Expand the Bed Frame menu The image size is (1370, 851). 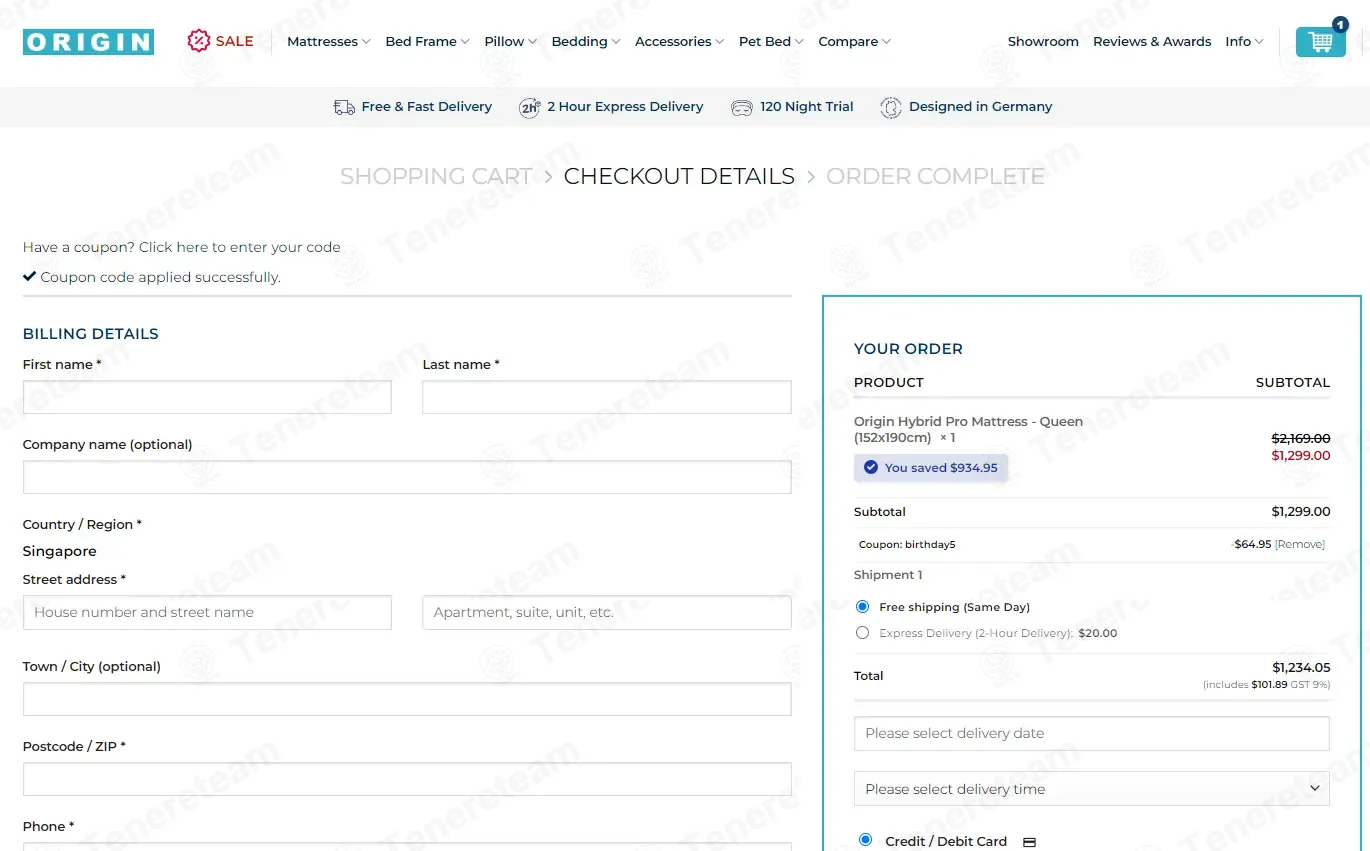point(427,42)
